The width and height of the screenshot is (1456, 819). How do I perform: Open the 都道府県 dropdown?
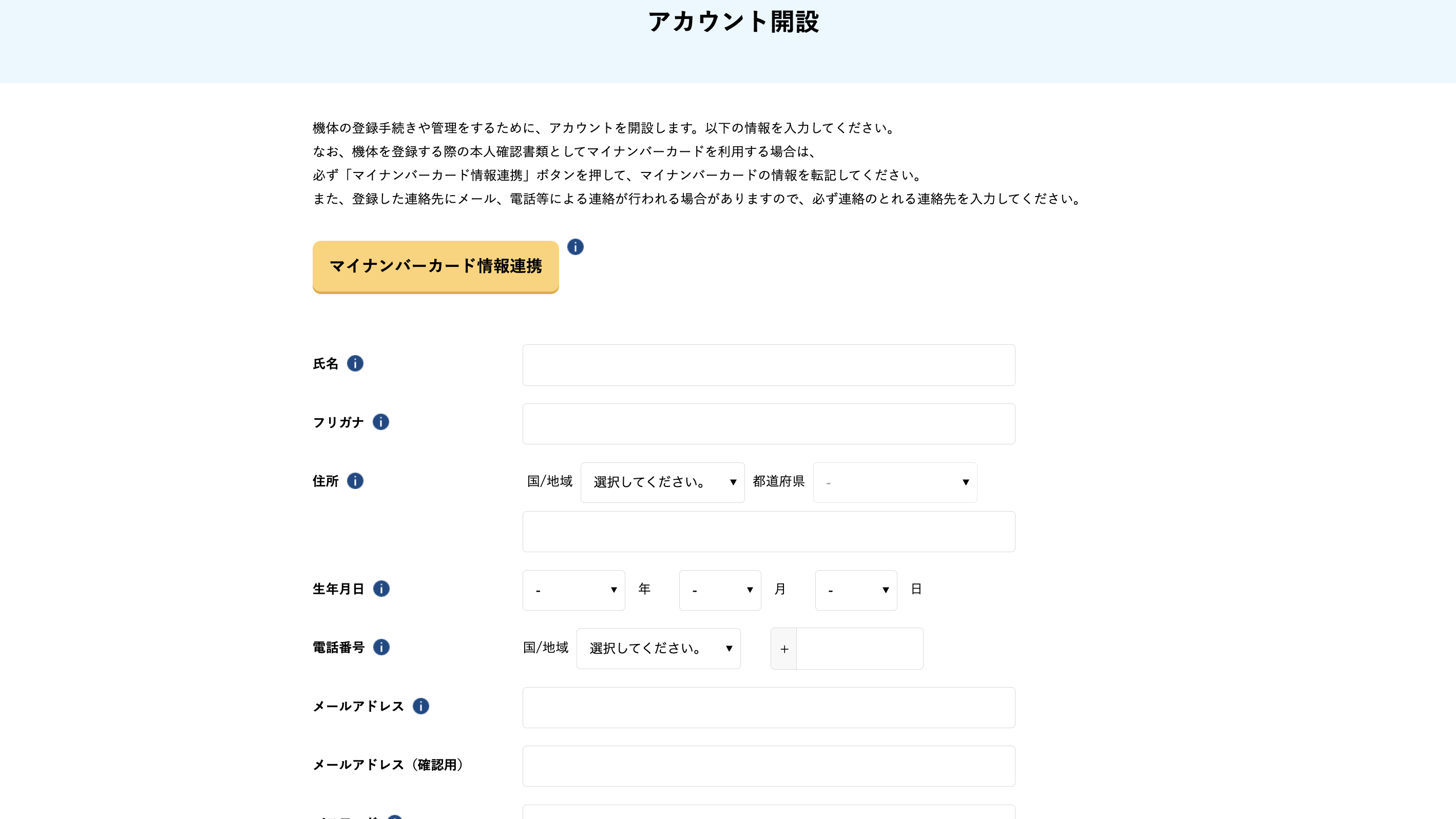pos(895,482)
